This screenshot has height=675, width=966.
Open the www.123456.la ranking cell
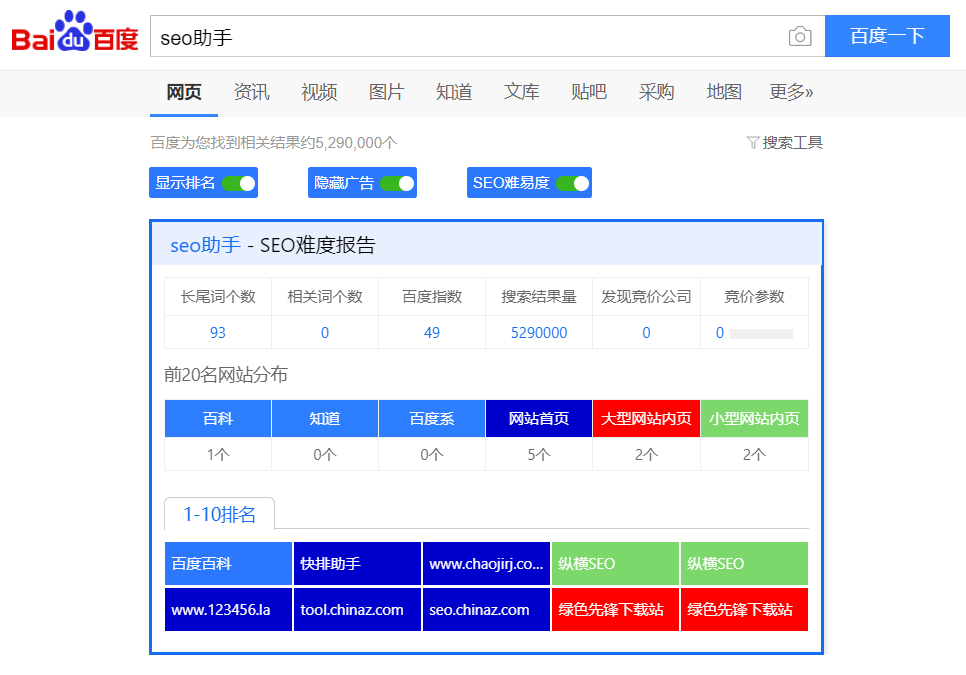pyautogui.click(x=228, y=610)
